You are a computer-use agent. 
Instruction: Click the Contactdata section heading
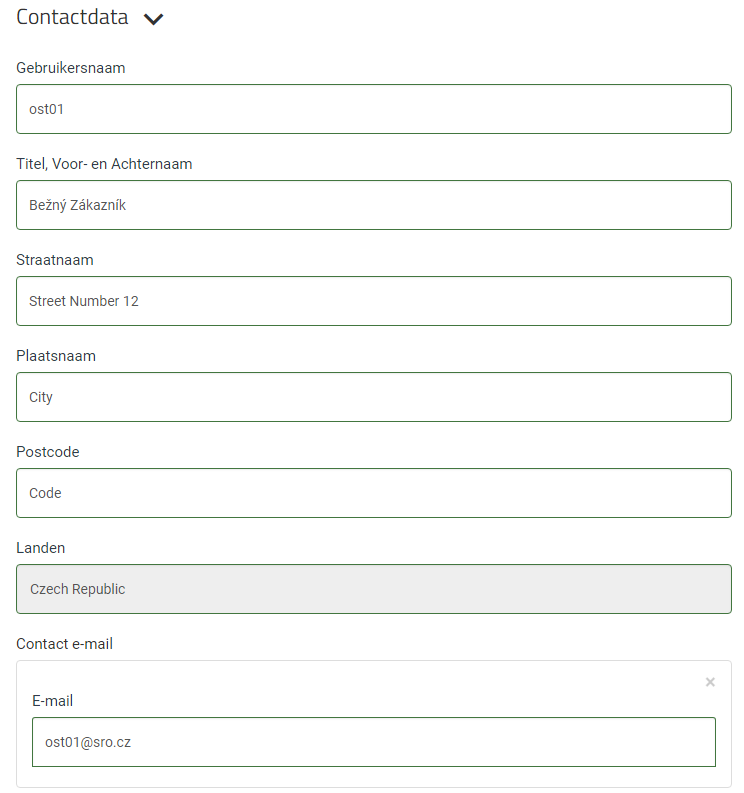[72, 17]
